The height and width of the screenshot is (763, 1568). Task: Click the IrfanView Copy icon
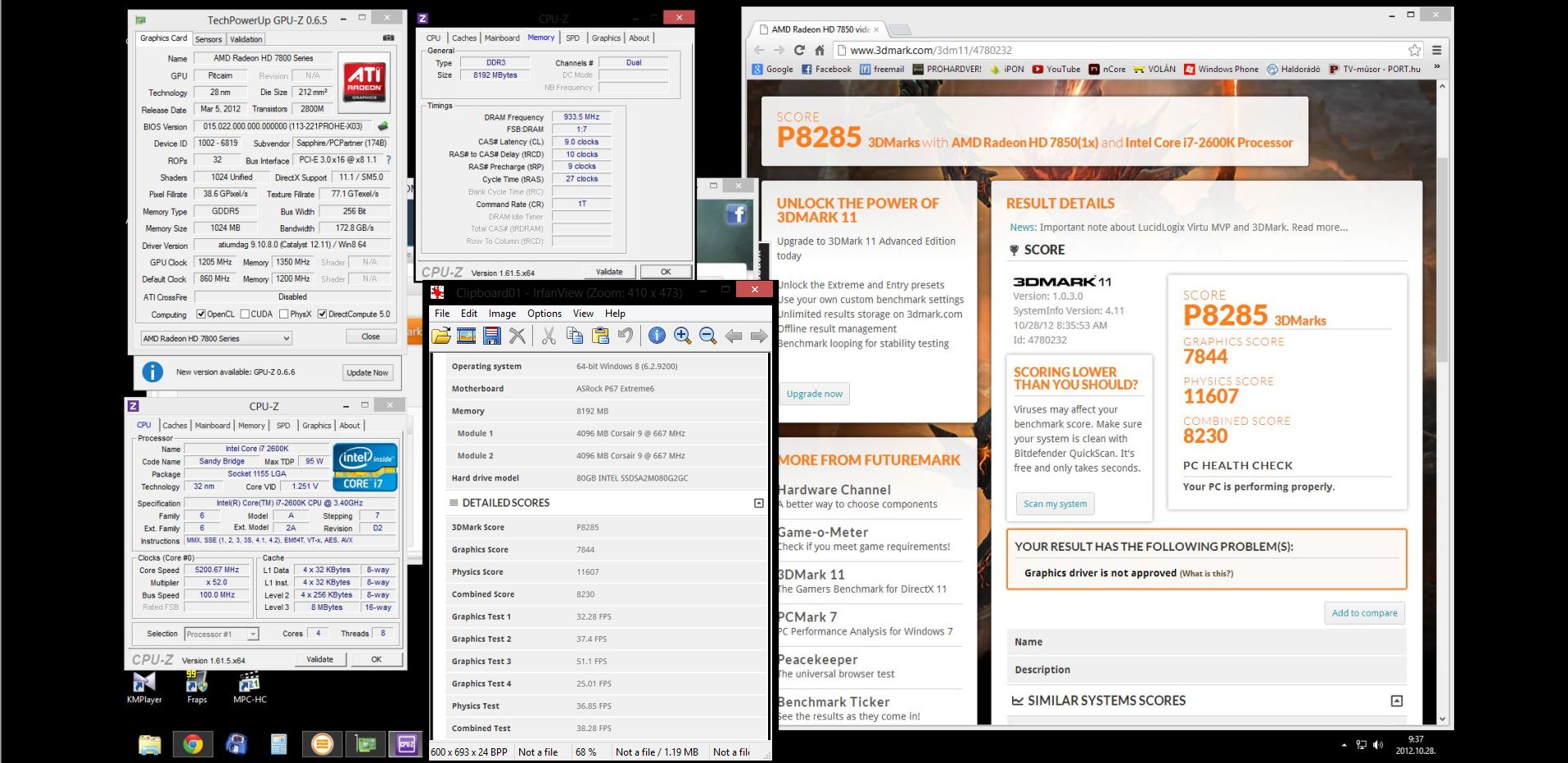tap(575, 335)
